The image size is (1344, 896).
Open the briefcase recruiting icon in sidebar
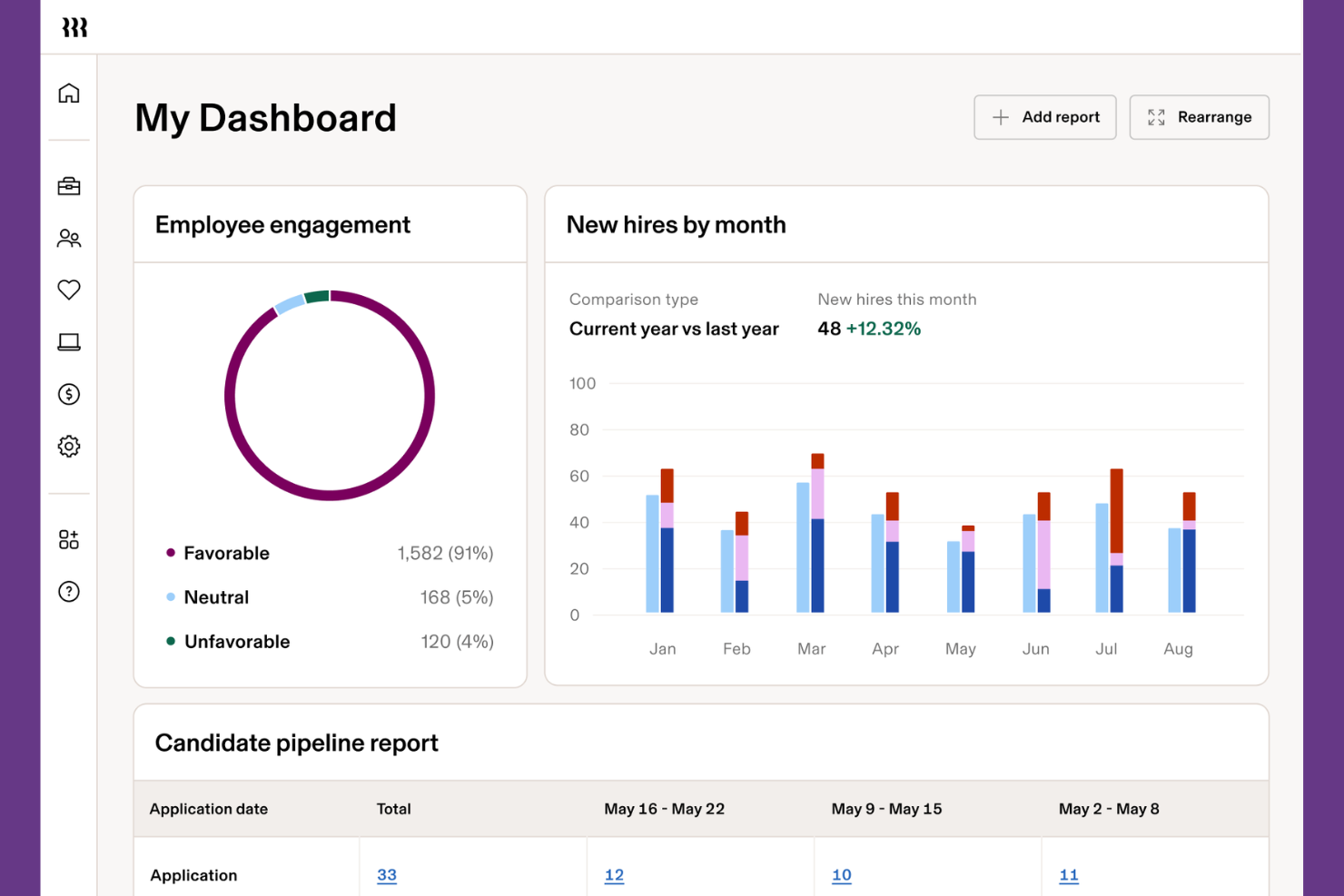point(69,186)
